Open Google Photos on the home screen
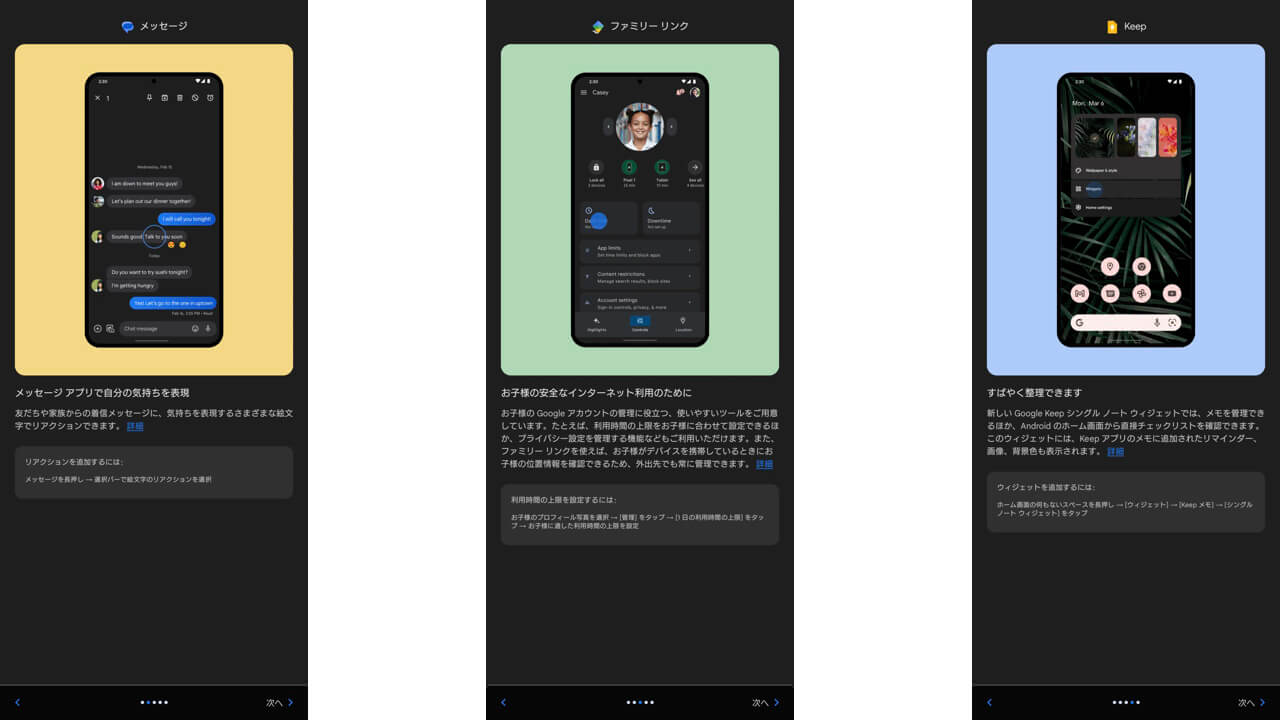The image size is (1280, 720). point(1140,293)
